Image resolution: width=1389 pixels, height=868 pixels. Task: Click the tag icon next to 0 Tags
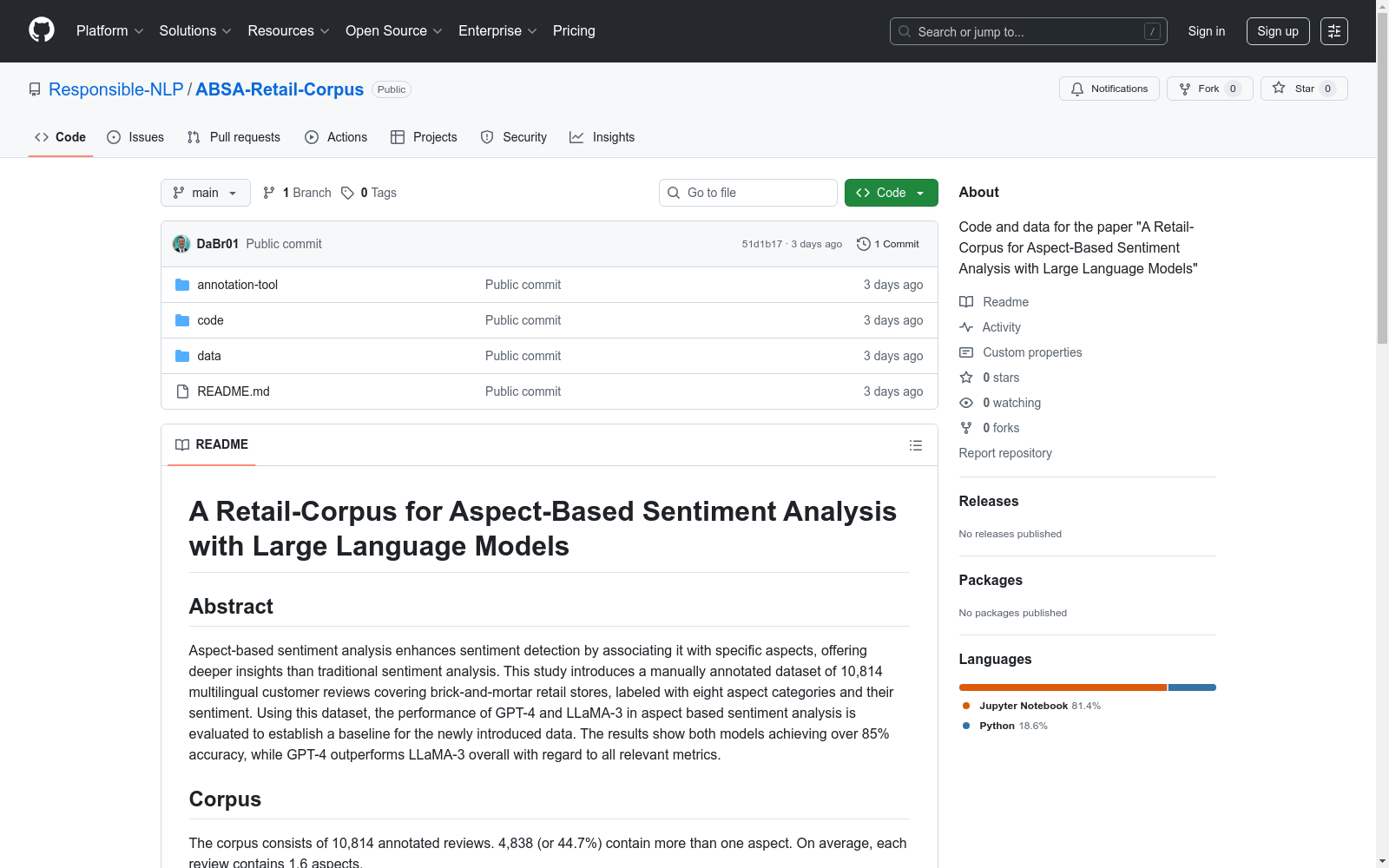(347, 193)
